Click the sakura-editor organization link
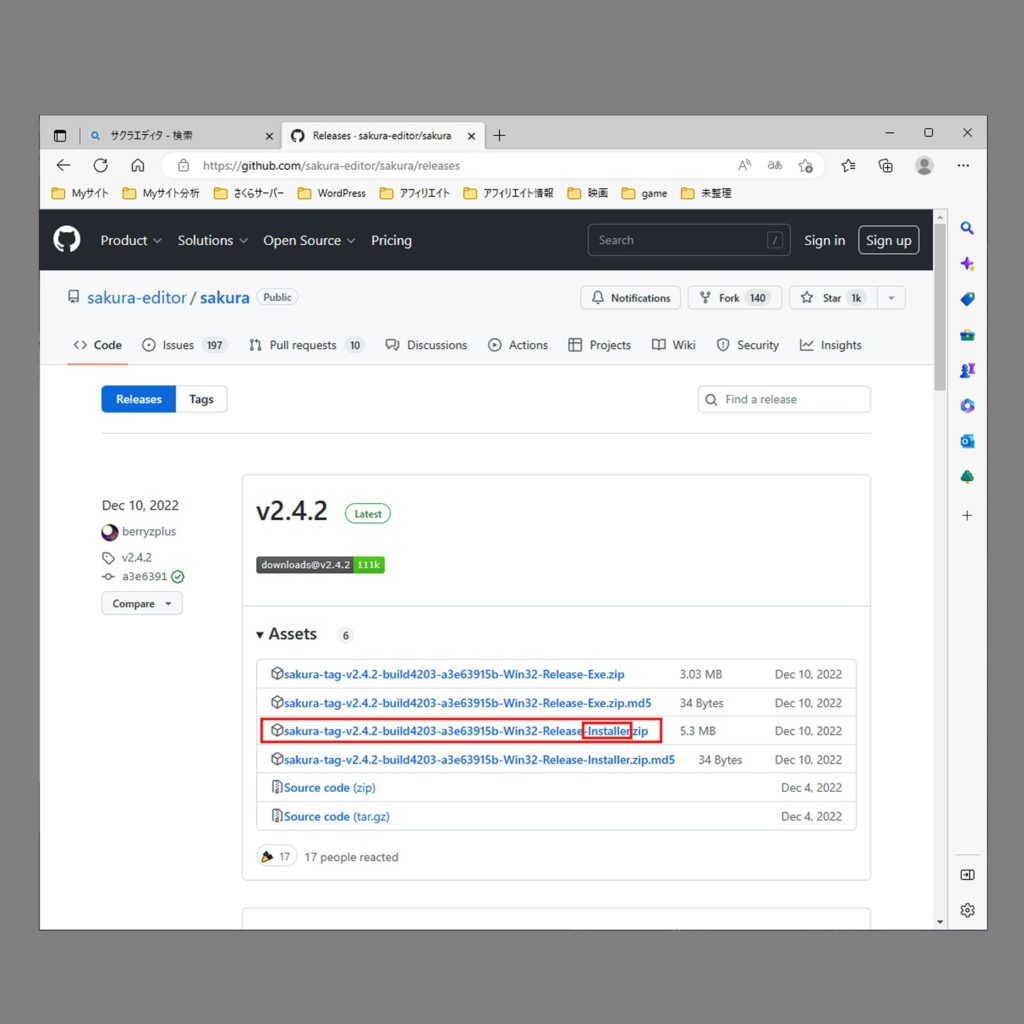The height and width of the screenshot is (1024, 1024). pyautogui.click(x=136, y=298)
